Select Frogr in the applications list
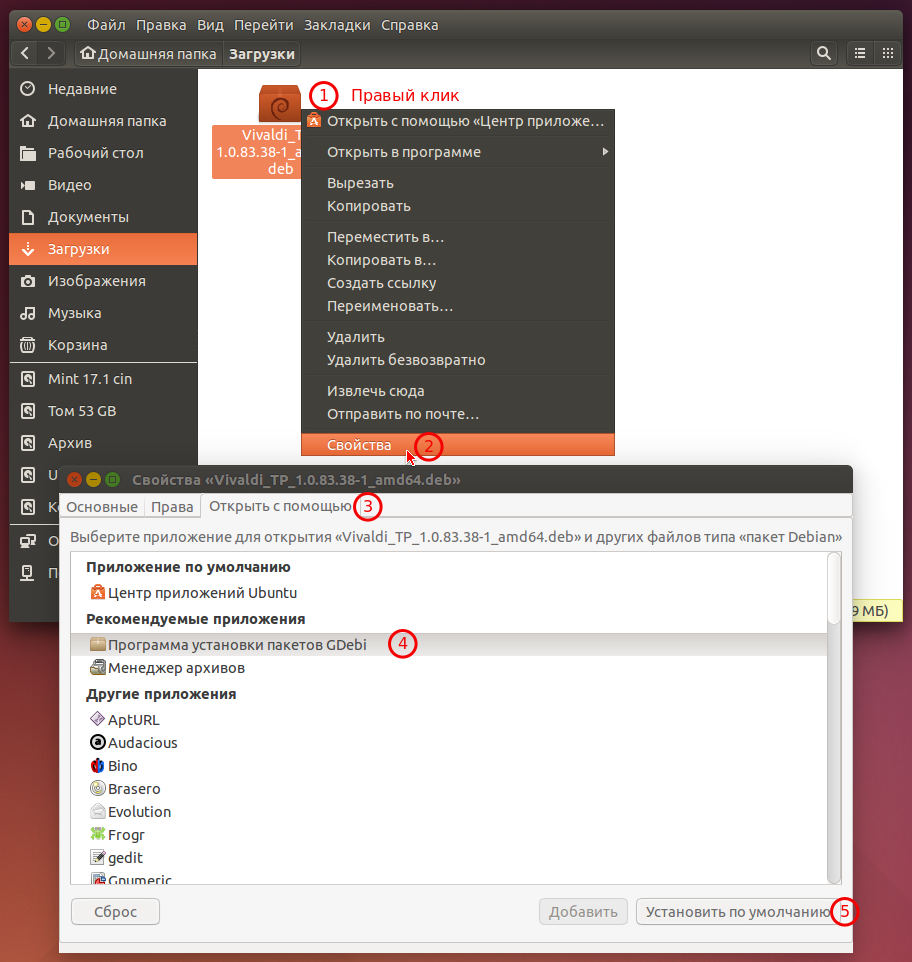Screen dimensions: 912x962 coord(449,834)
